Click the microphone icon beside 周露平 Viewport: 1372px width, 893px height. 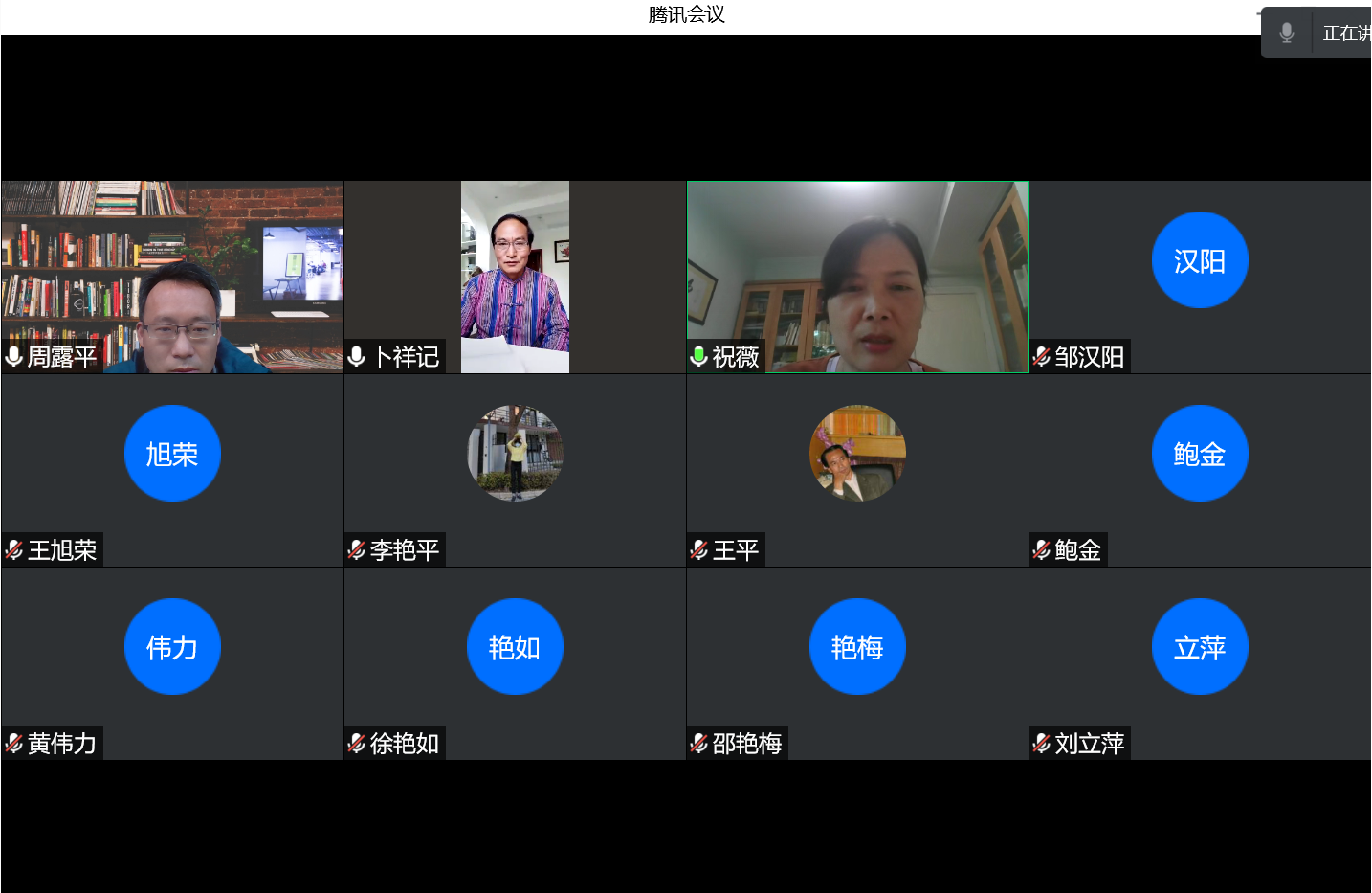pyautogui.click(x=14, y=357)
